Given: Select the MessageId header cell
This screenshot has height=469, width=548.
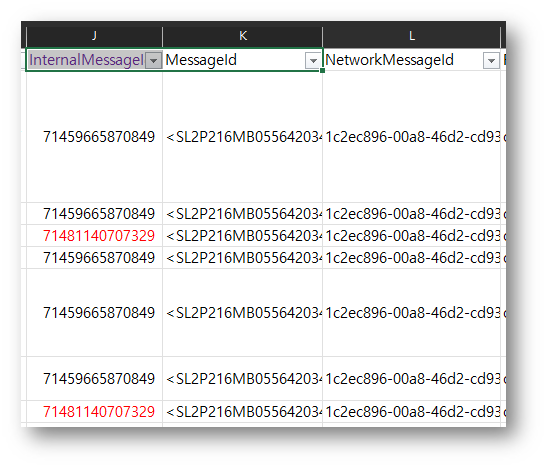Looking at the screenshot, I should pos(243,60).
